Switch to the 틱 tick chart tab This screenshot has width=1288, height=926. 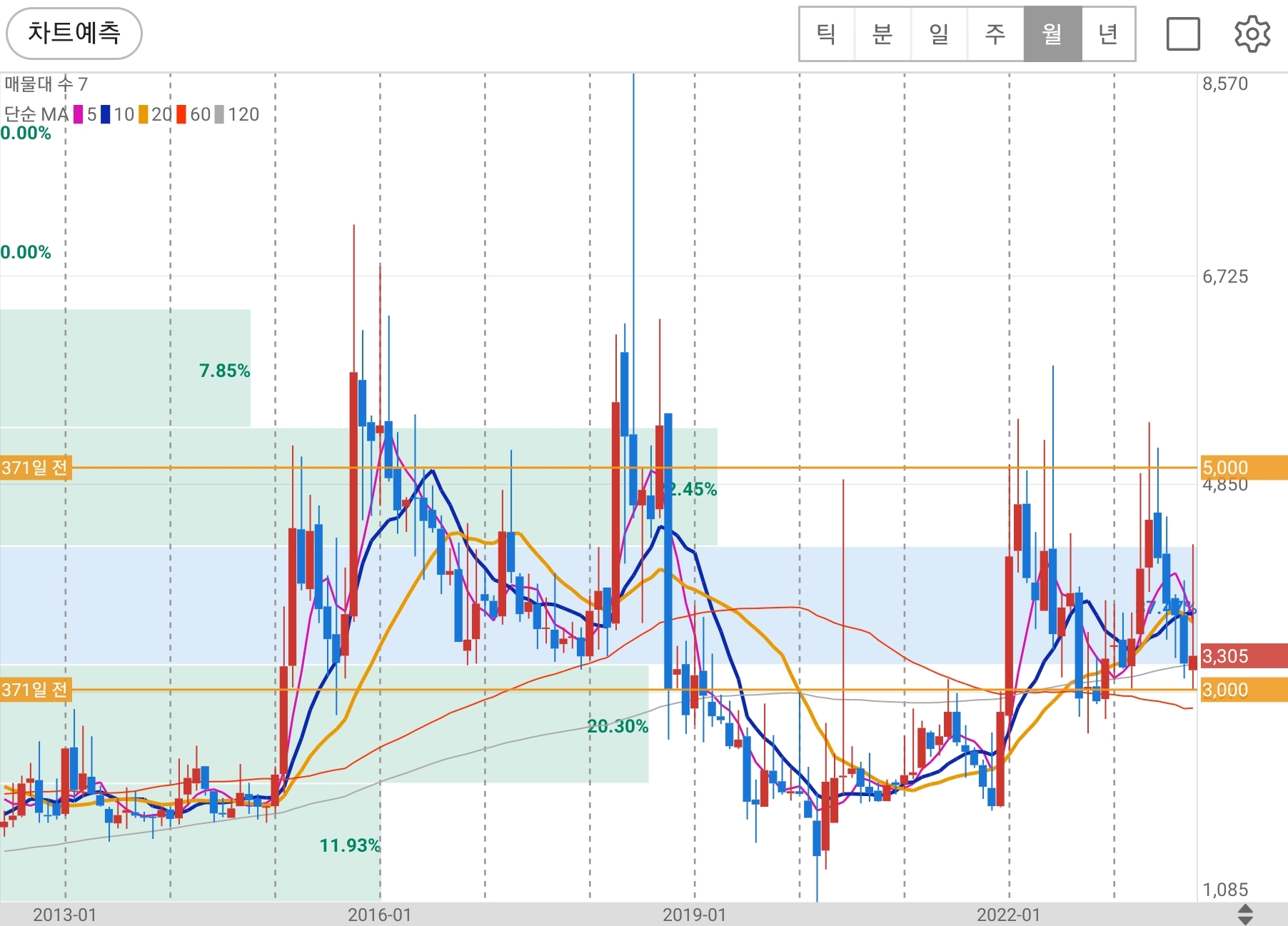coord(827,34)
